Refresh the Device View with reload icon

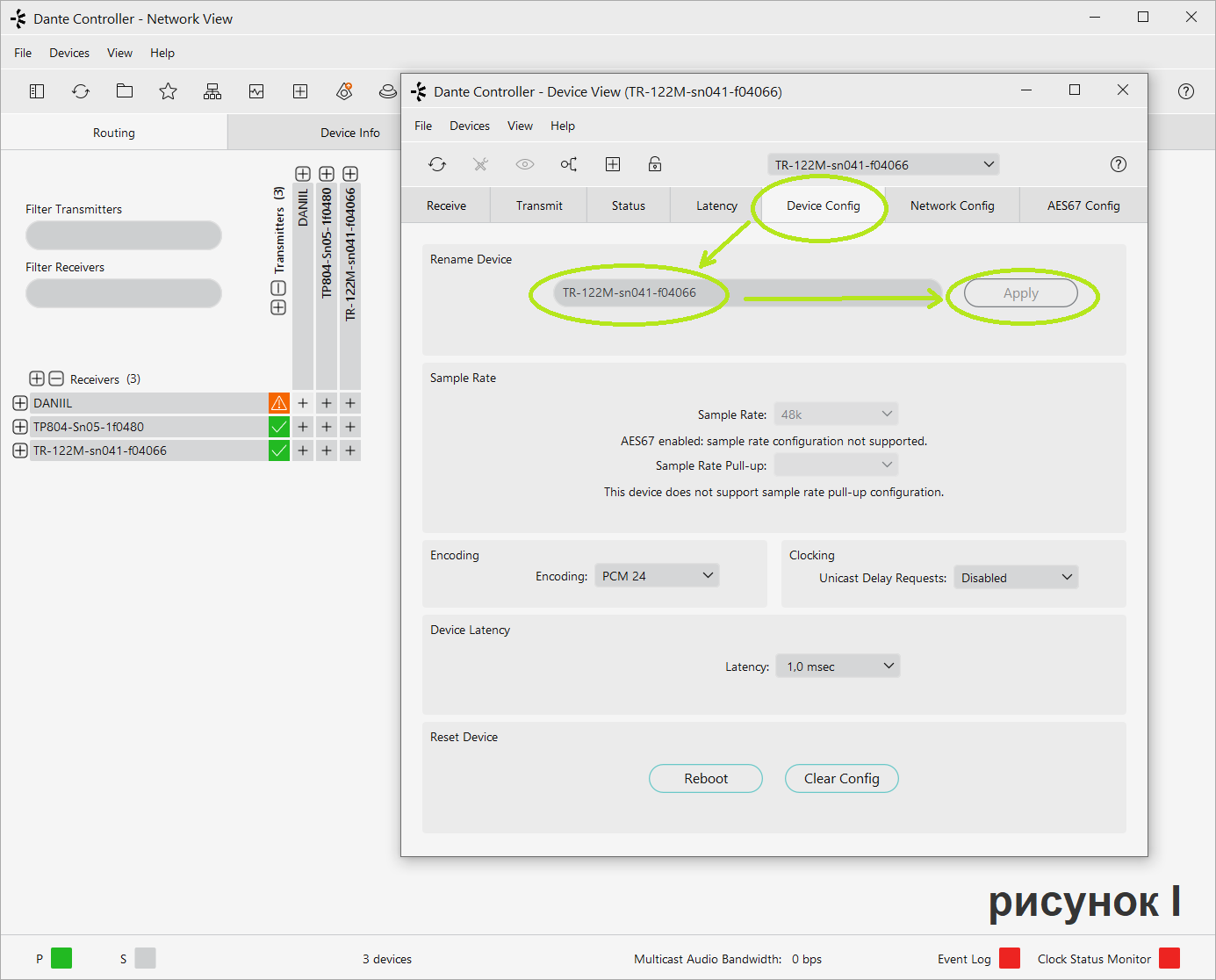[x=437, y=164]
